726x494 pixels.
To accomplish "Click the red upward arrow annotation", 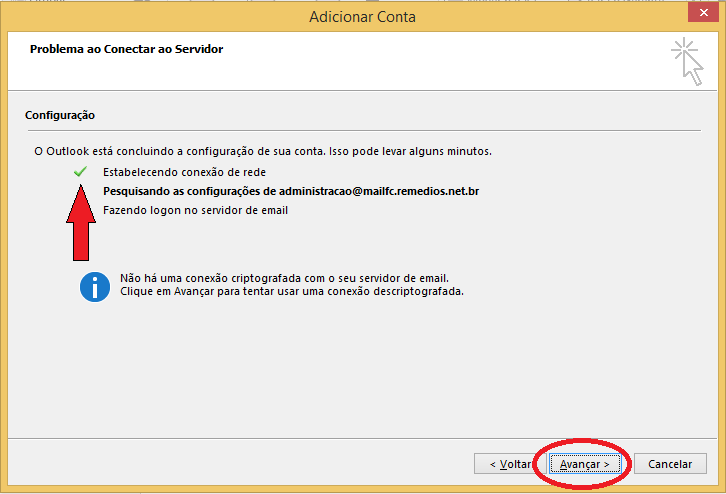I will tap(81, 223).
